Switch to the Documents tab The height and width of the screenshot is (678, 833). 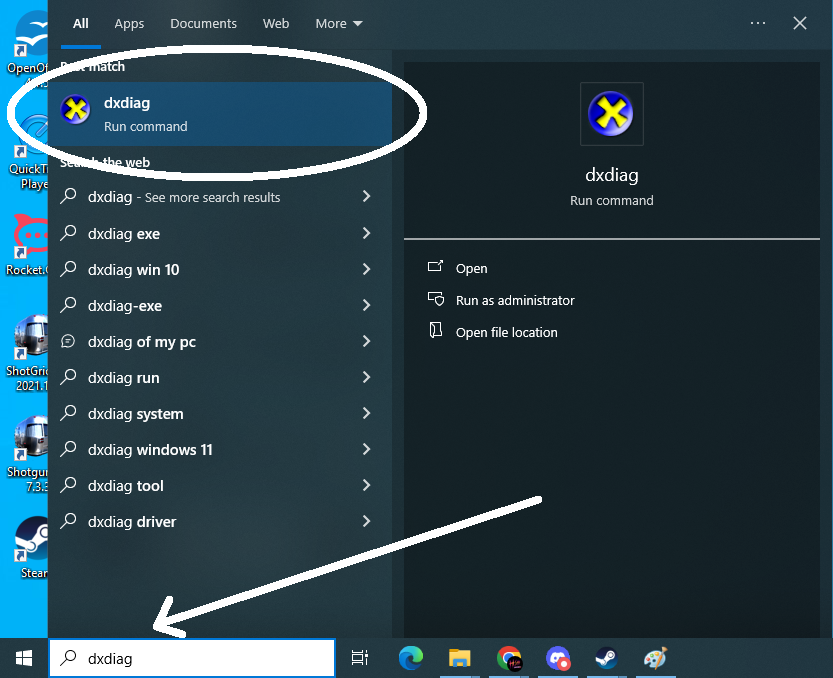(x=203, y=24)
